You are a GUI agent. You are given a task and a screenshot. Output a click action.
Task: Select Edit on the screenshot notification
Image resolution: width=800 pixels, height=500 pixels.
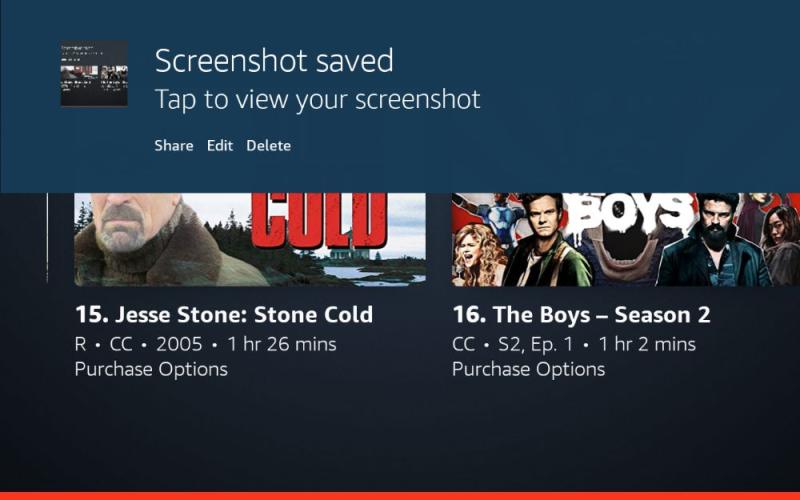point(220,145)
